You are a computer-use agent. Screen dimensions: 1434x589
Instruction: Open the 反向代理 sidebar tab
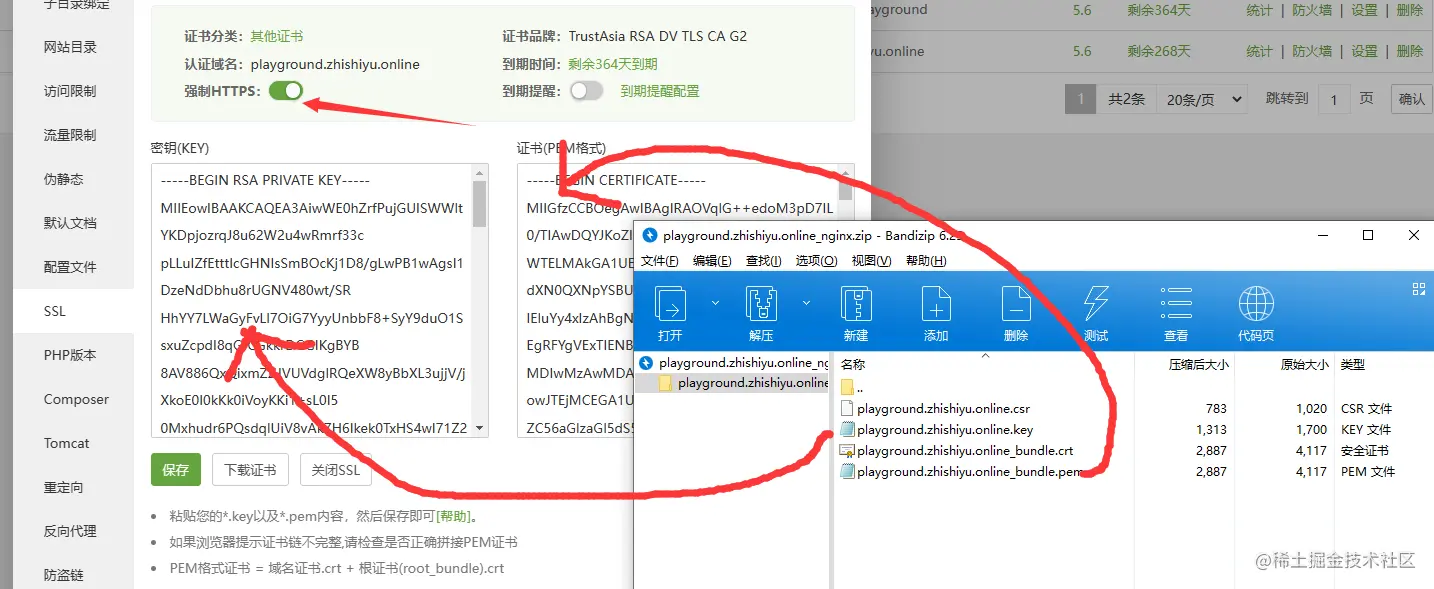pos(73,531)
